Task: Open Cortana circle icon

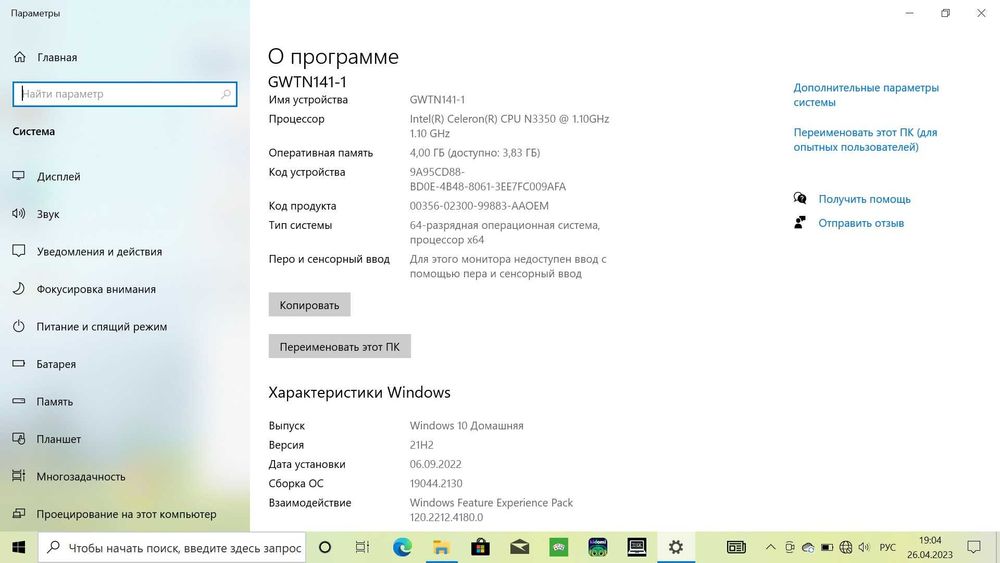Action: 325,547
